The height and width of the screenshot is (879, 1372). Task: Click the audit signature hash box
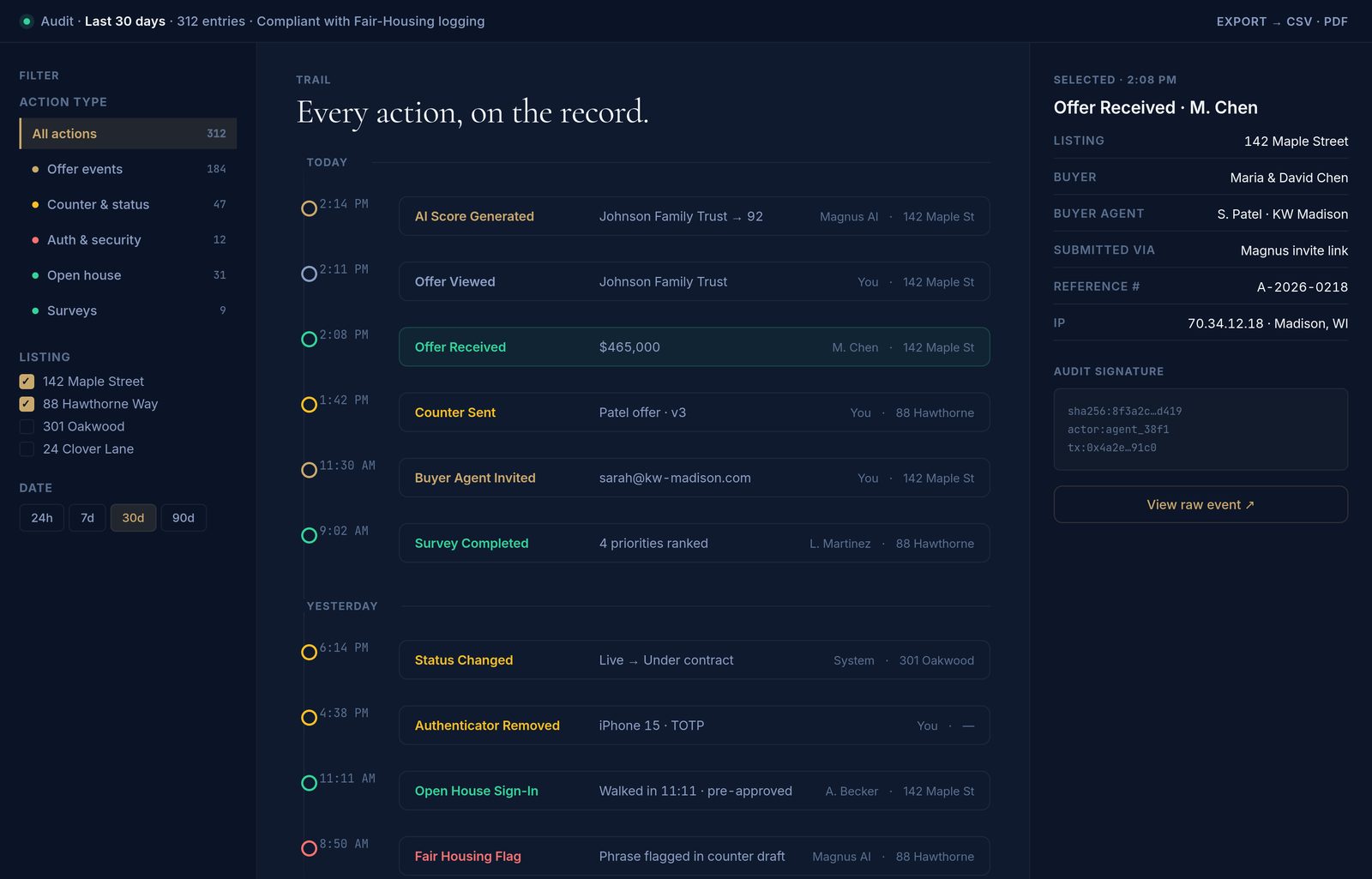(x=1200, y=430)
